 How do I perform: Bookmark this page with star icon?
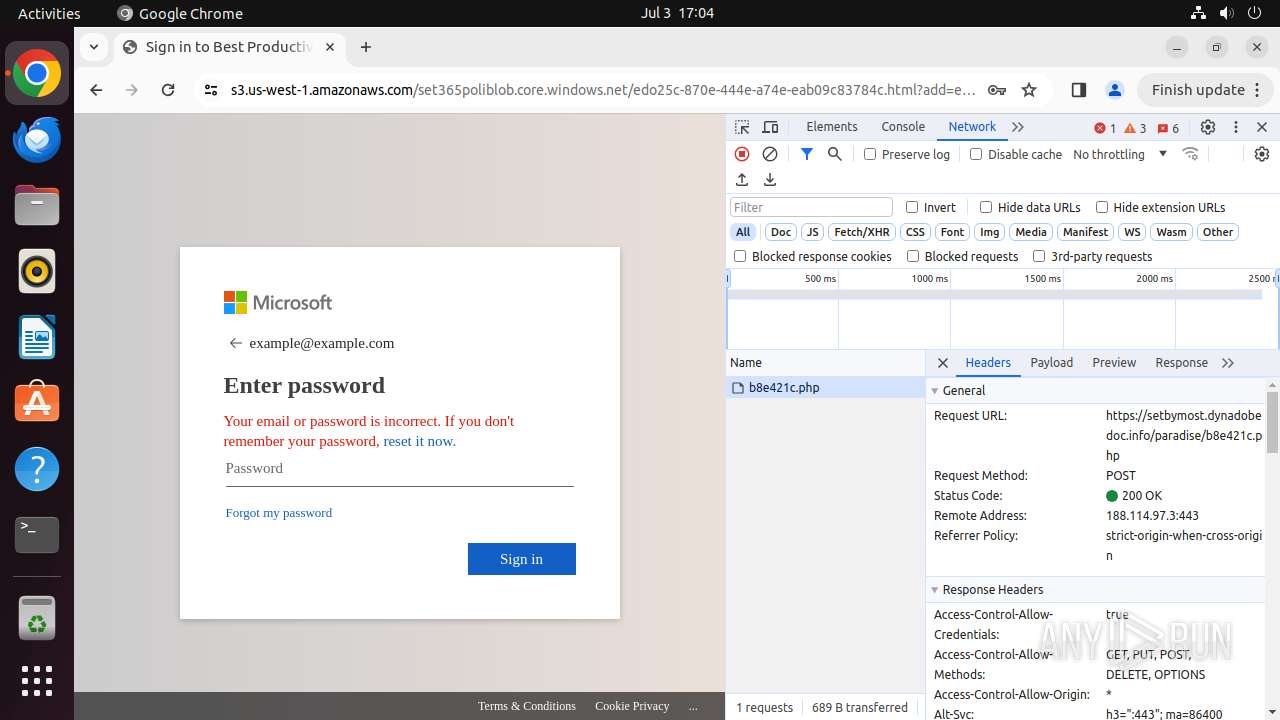(1029, 90)
